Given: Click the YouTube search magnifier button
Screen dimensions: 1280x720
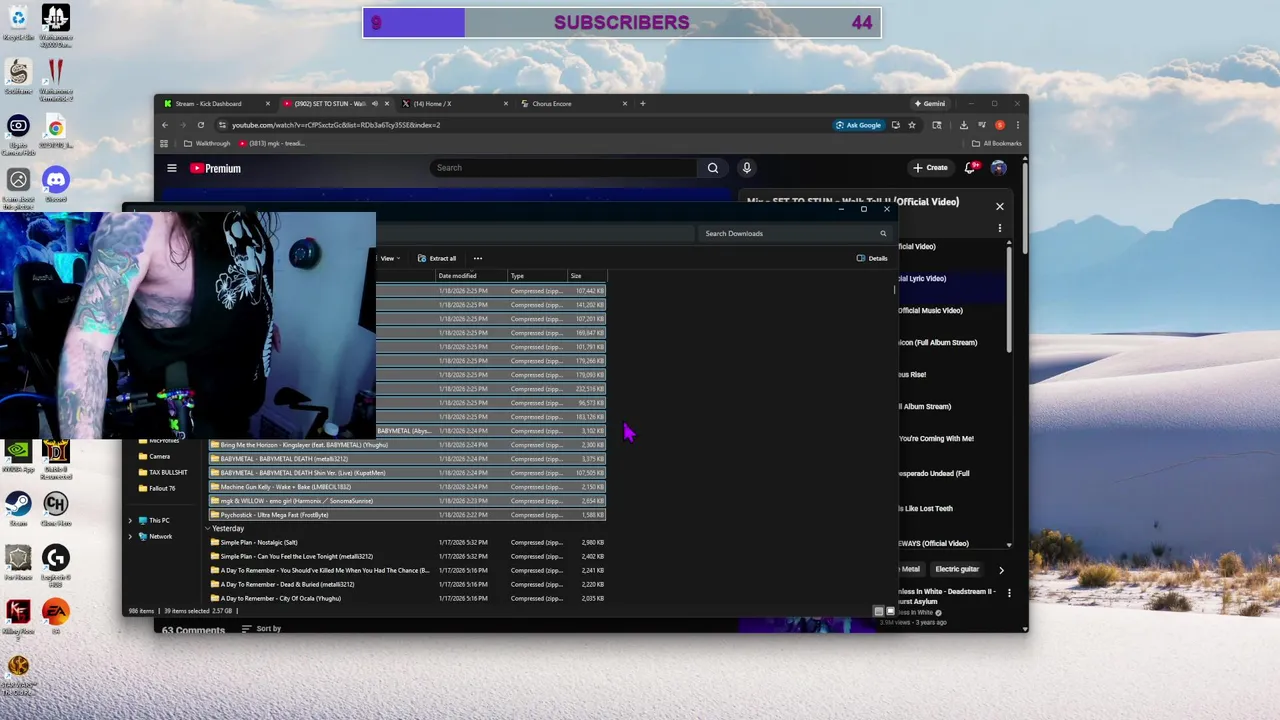Looking at the screenshot, I should [x=713, y=168].
